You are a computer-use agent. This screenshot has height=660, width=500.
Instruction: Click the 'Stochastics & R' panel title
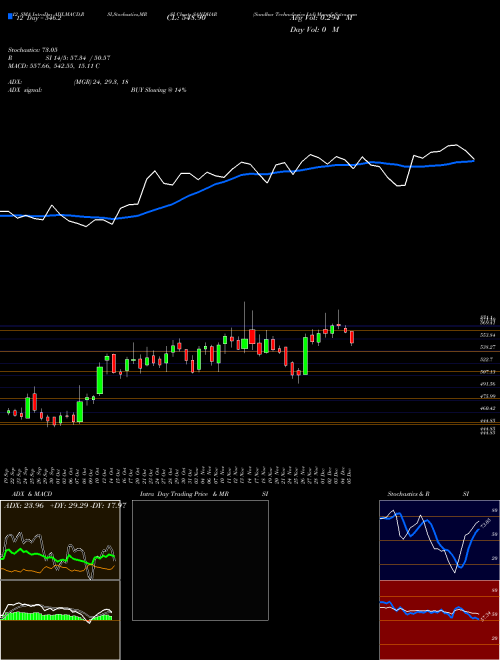(x=409, y=494)
